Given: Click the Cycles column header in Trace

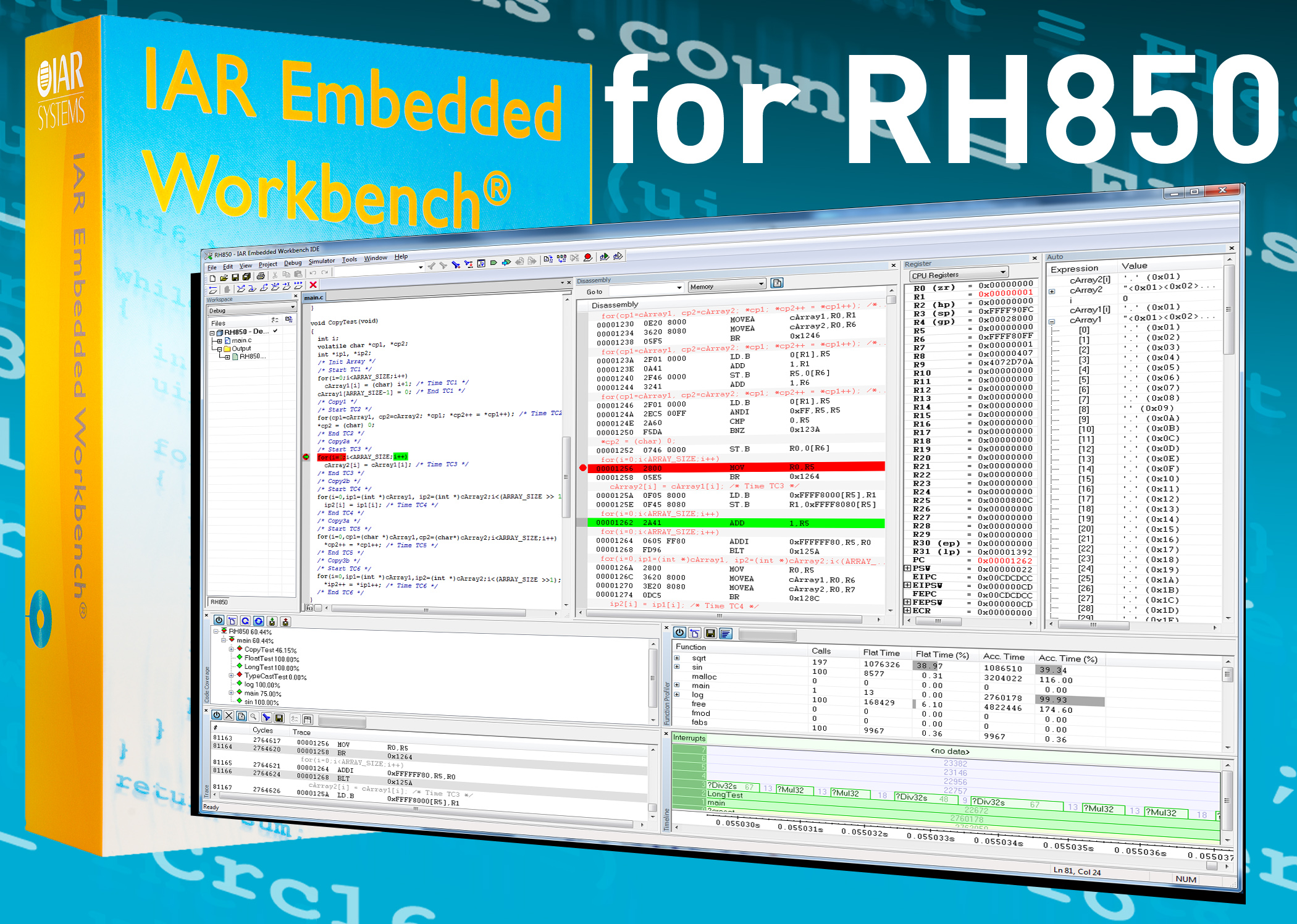Looking at the screenshot, I should (x=262, y=730).
